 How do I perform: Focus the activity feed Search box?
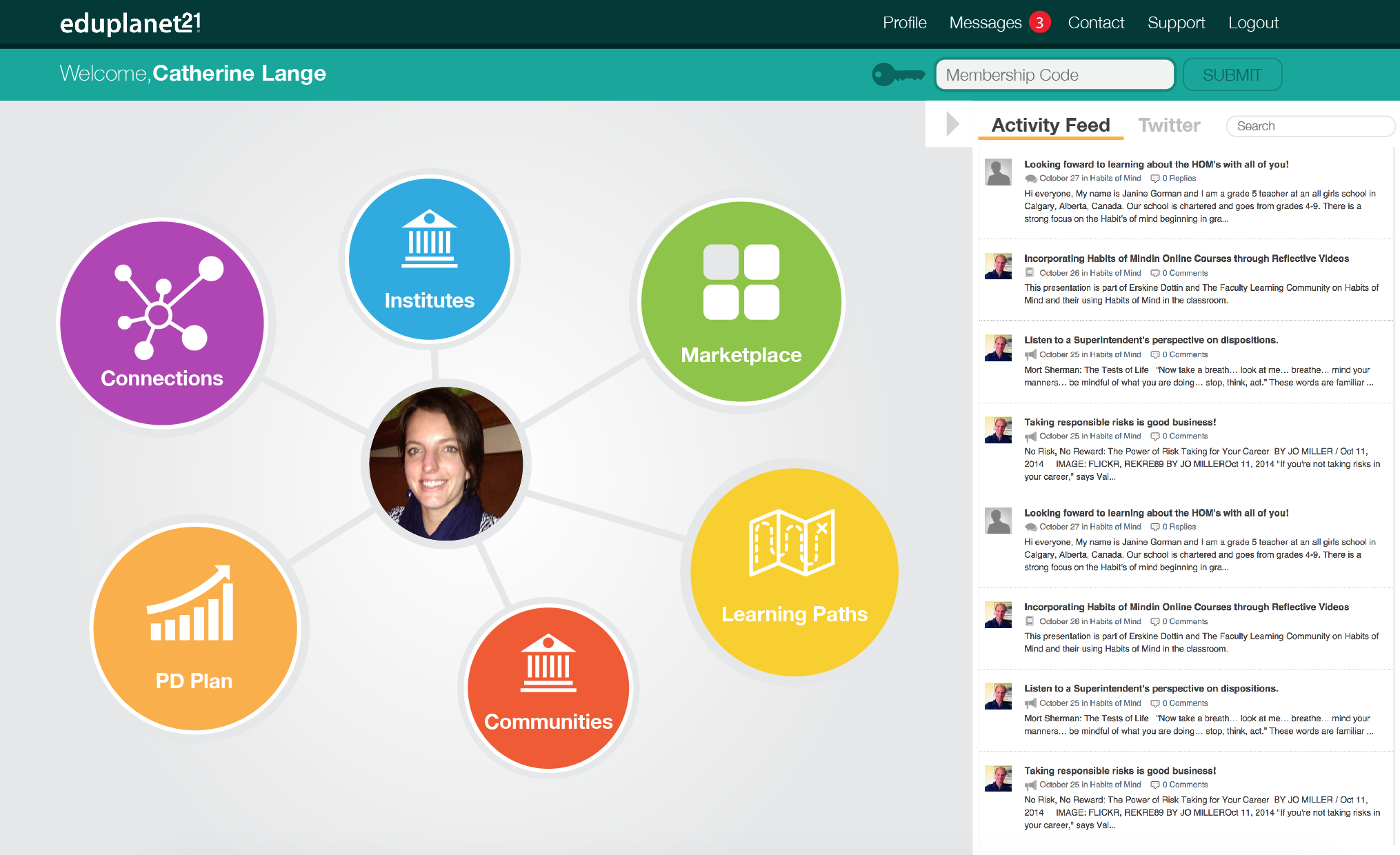[x=1310, y=126]
